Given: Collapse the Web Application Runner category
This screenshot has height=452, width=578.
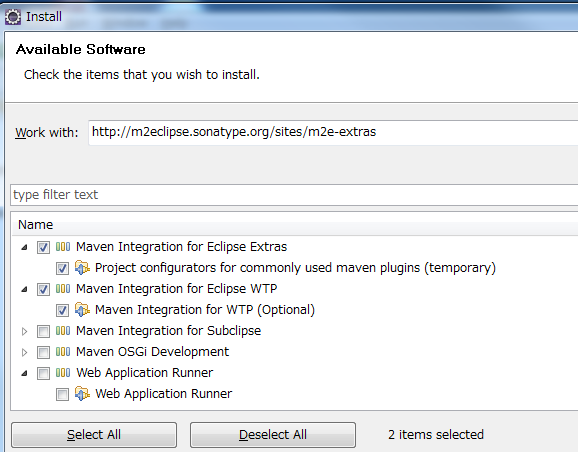Looking at the screenshot, I should point(24,373).
